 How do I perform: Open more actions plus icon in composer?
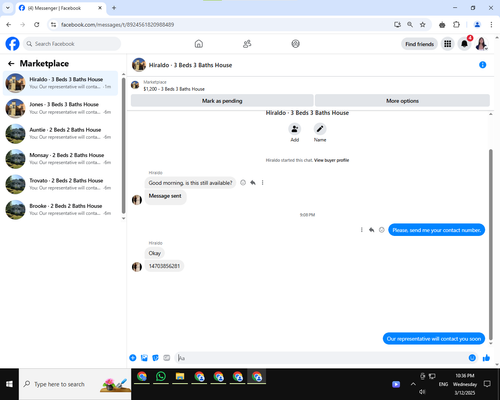(x=133, y=358)
